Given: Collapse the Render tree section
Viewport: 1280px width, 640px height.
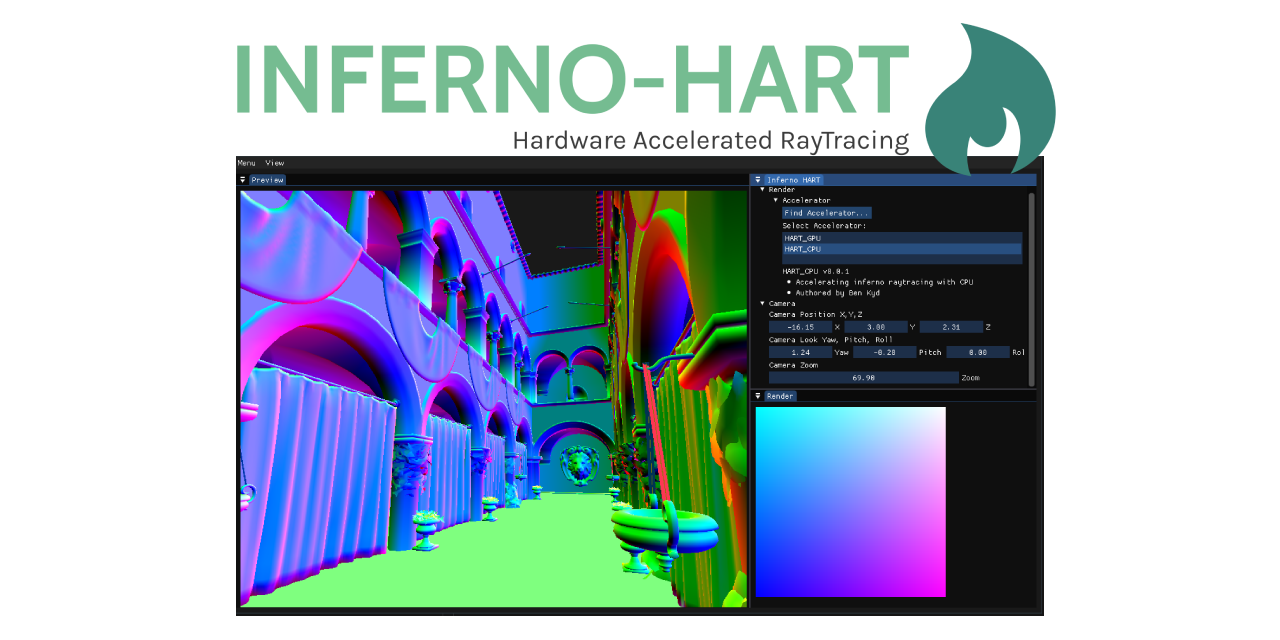Looking at the screenshot, I should coord(763,189).
